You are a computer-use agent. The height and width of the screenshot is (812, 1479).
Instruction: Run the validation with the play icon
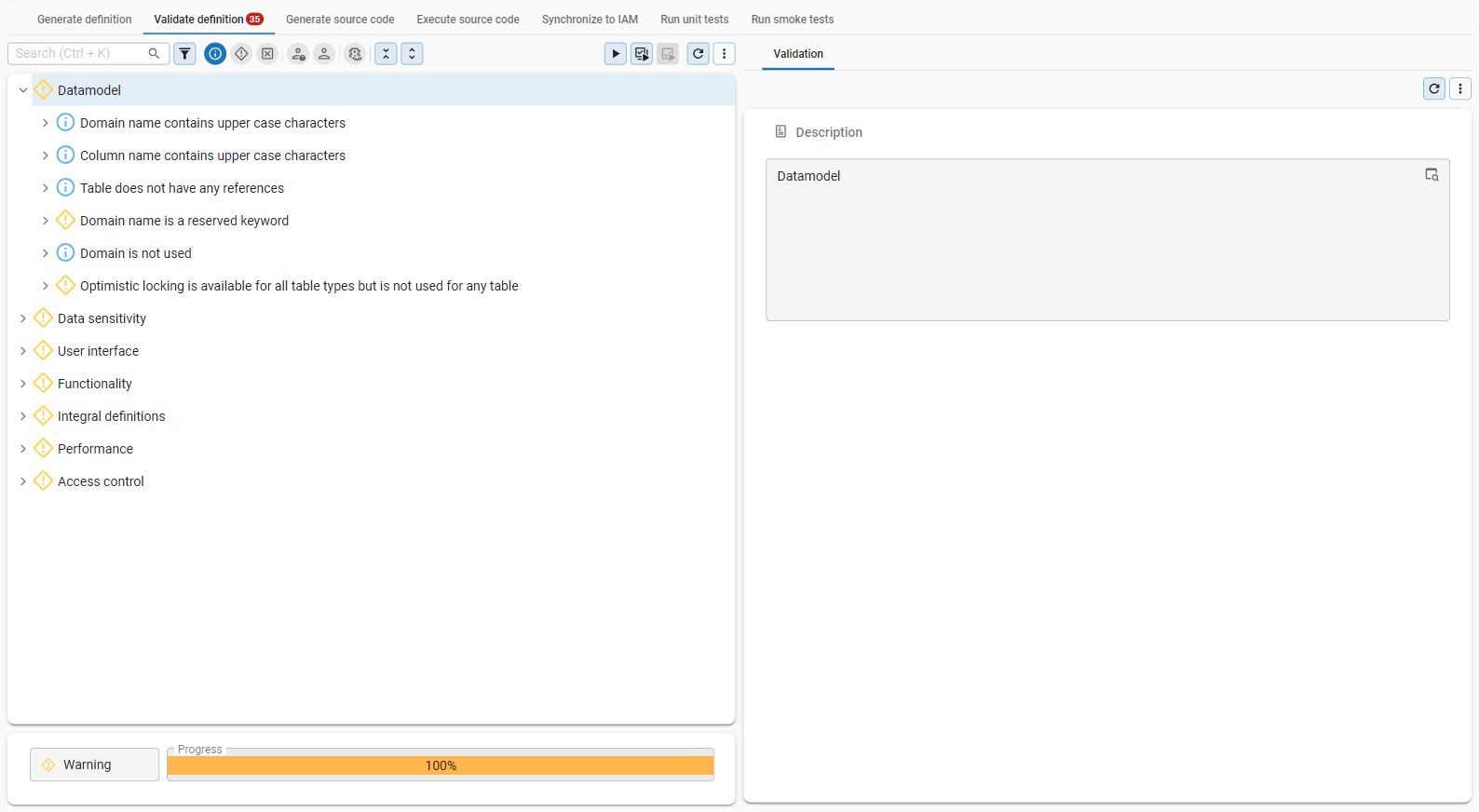click(x=616, y=54)
